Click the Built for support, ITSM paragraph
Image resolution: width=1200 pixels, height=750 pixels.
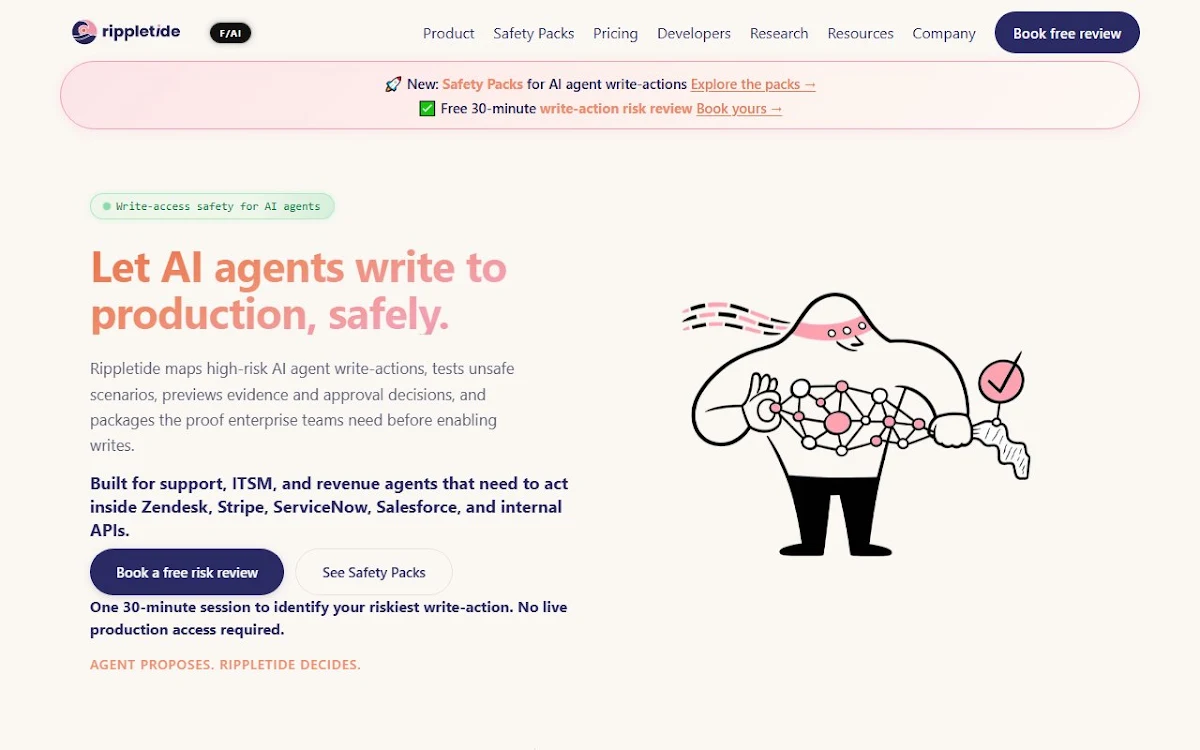(329, 507)
